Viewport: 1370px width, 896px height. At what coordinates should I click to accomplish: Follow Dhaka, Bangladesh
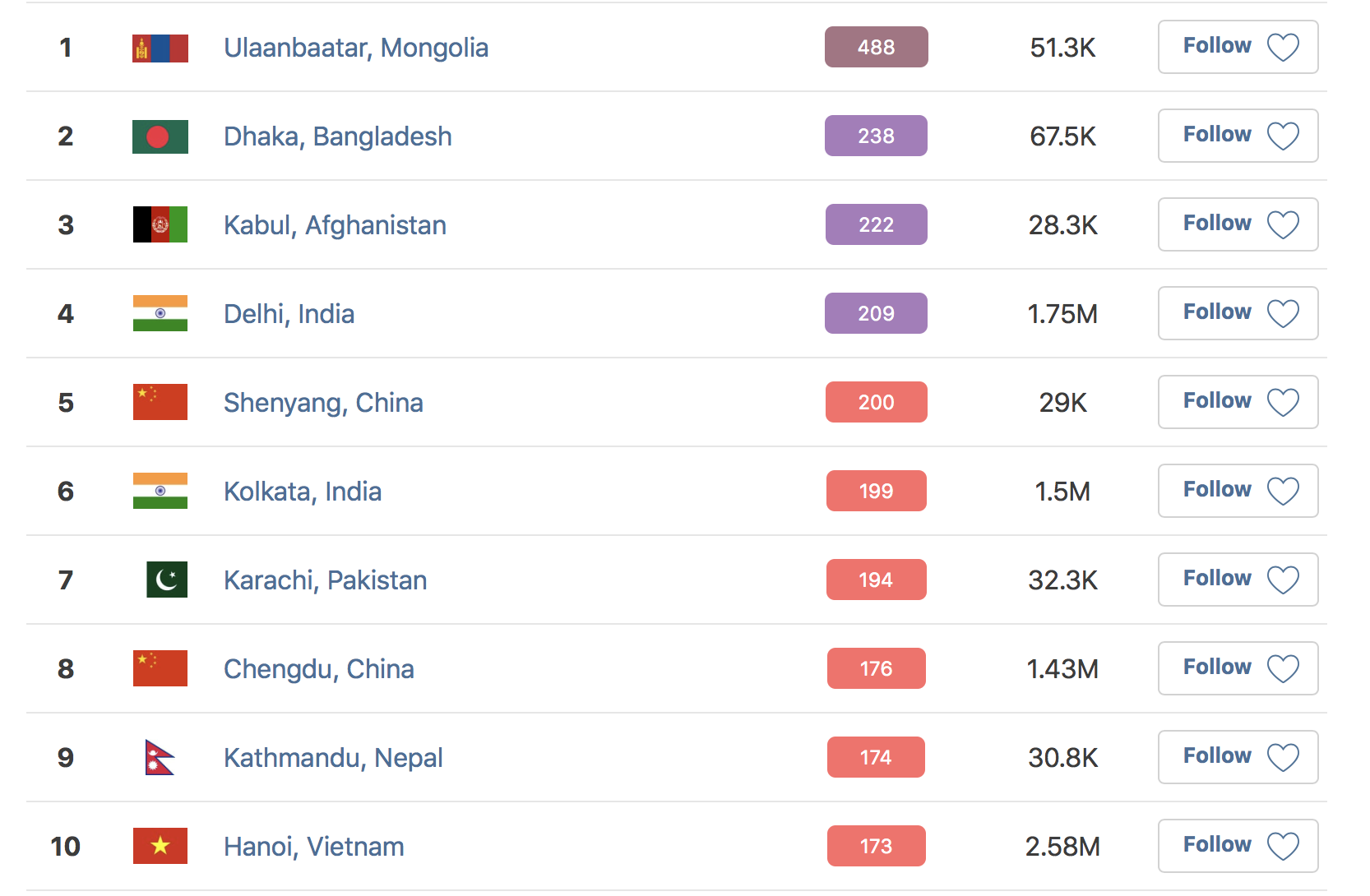tap(1238, 136)
